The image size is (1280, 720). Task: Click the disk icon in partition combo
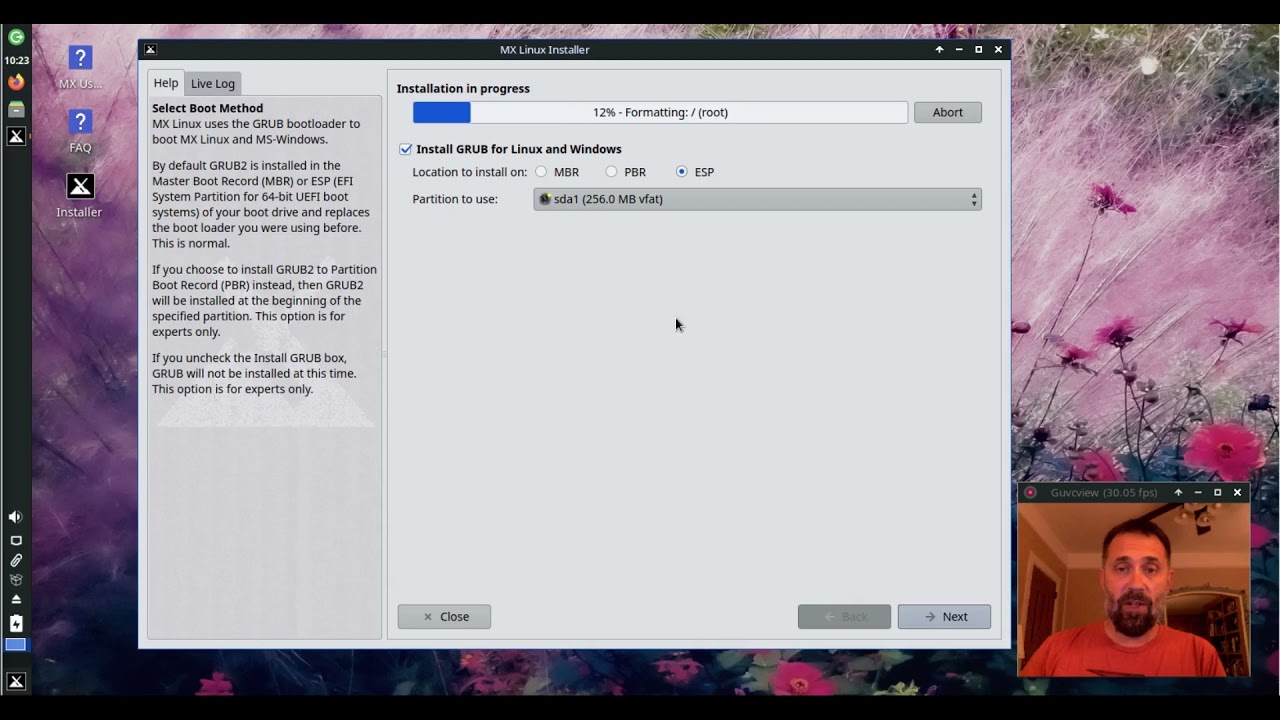coord(545,199)
